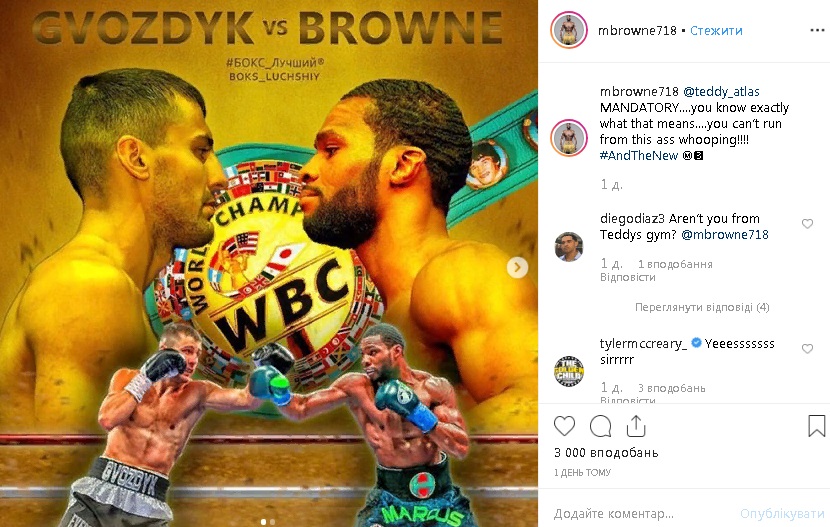
Task: Click Стежити to follow mbrowne718
Action: (x=716, y=31)
